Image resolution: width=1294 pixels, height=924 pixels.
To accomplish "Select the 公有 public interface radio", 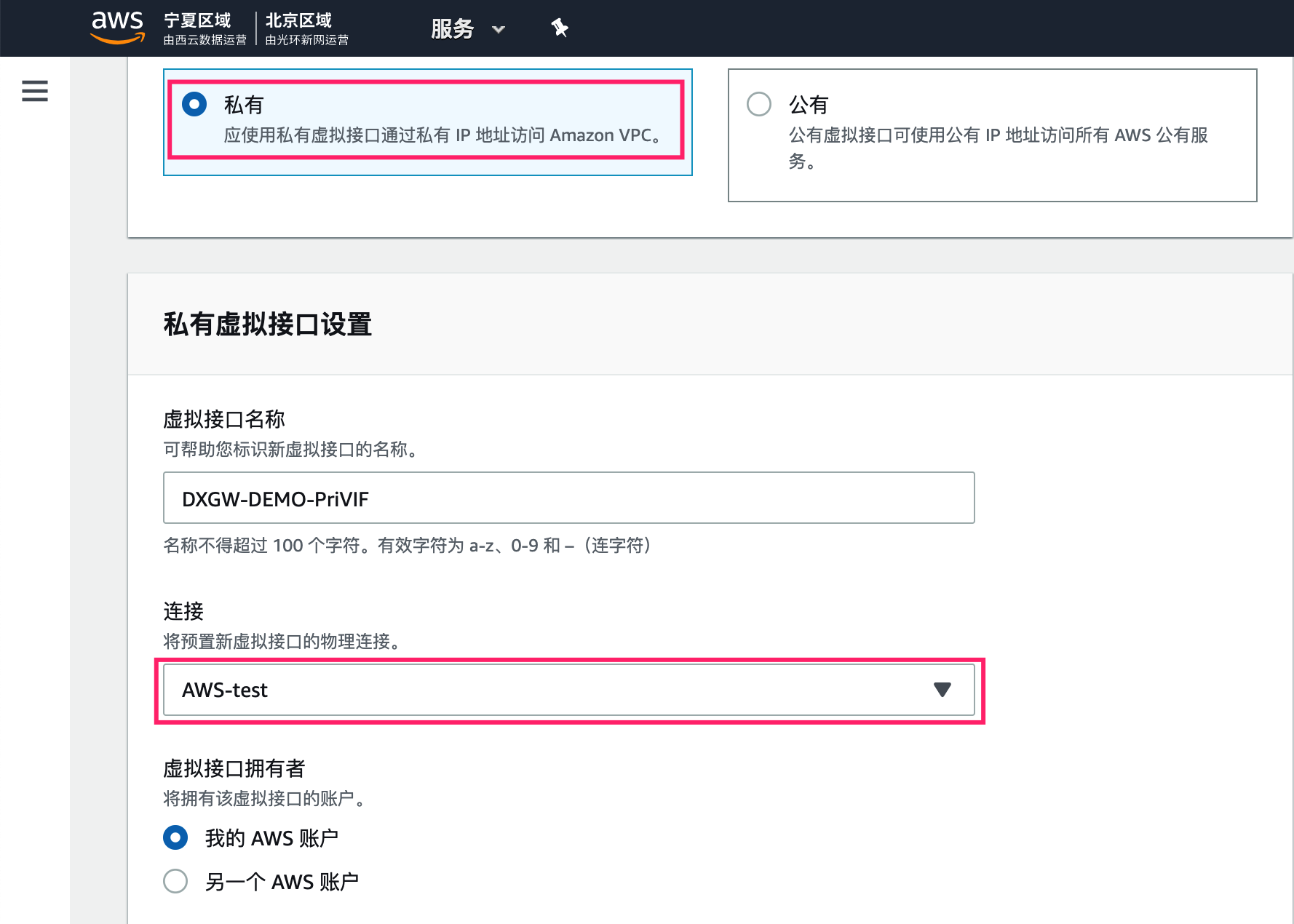I will tap(759, 104).
